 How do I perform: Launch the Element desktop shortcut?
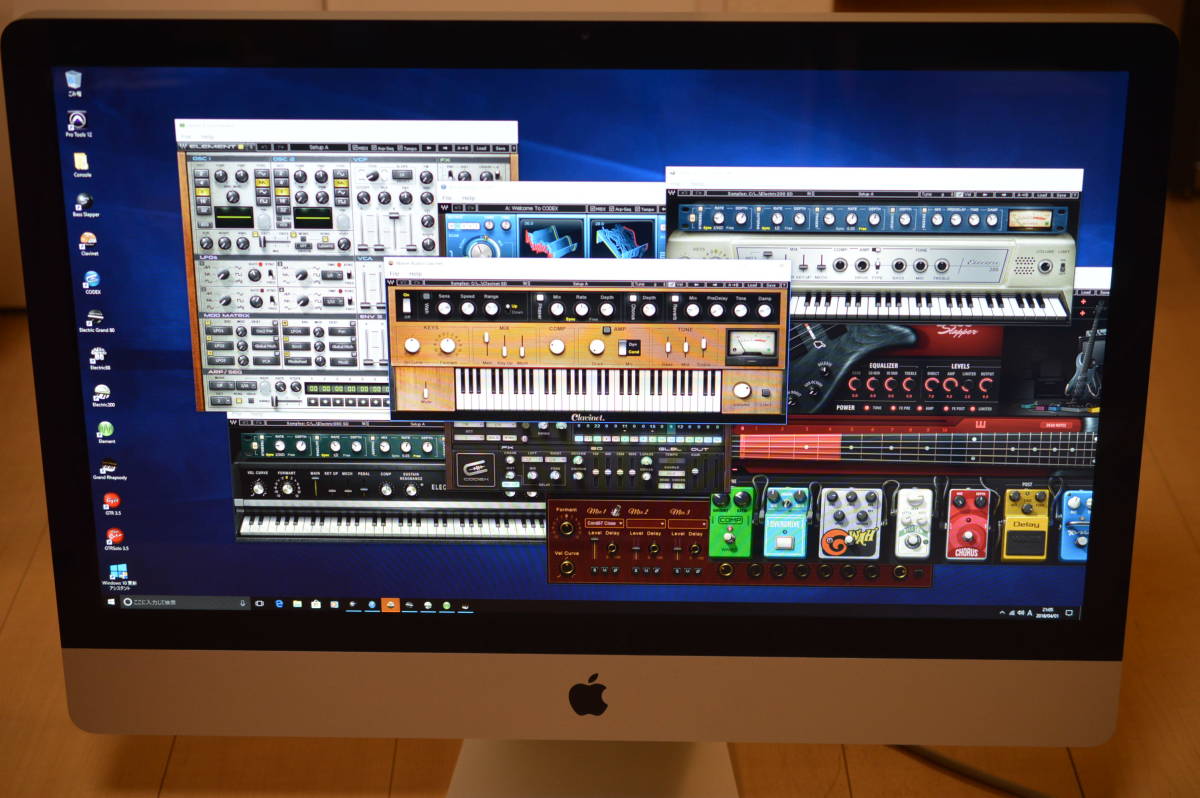(x=106, y=434)
